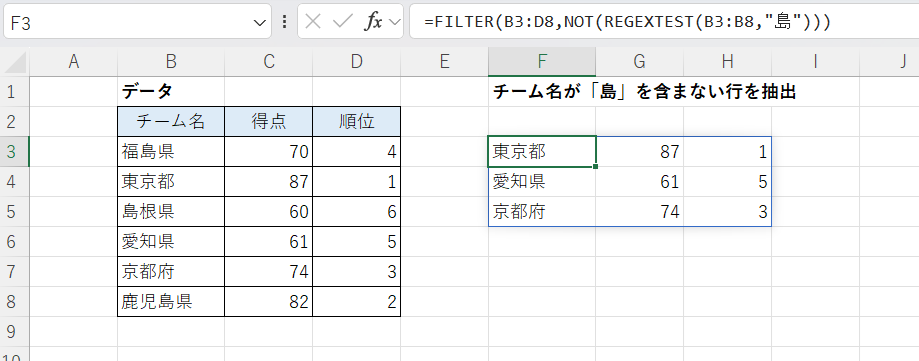Click the チーム名が「島」を含まない行を抽出 heading
Image resolution: width=919 pixels, height=361 pixels.
(645, 92)
